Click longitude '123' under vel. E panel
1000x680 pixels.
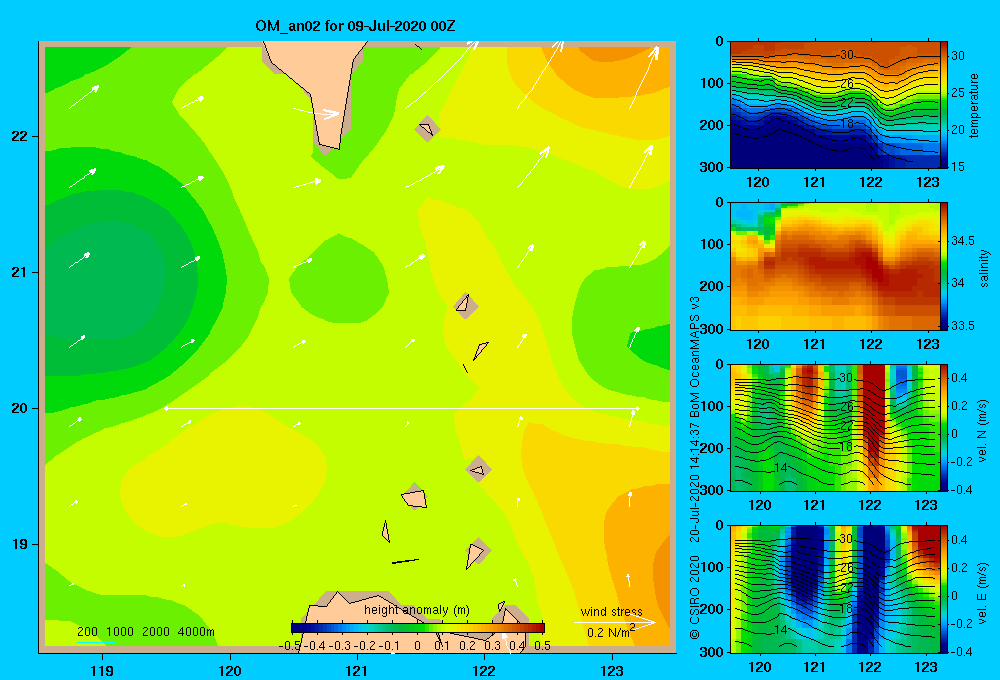[x=926, y=667]
